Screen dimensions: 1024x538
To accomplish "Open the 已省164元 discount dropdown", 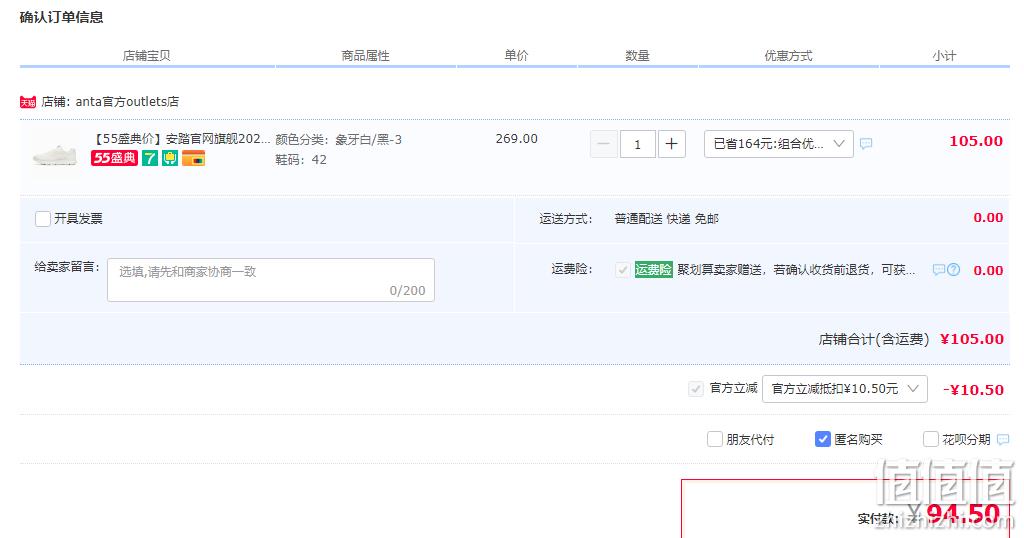I will tap(778, 144).
